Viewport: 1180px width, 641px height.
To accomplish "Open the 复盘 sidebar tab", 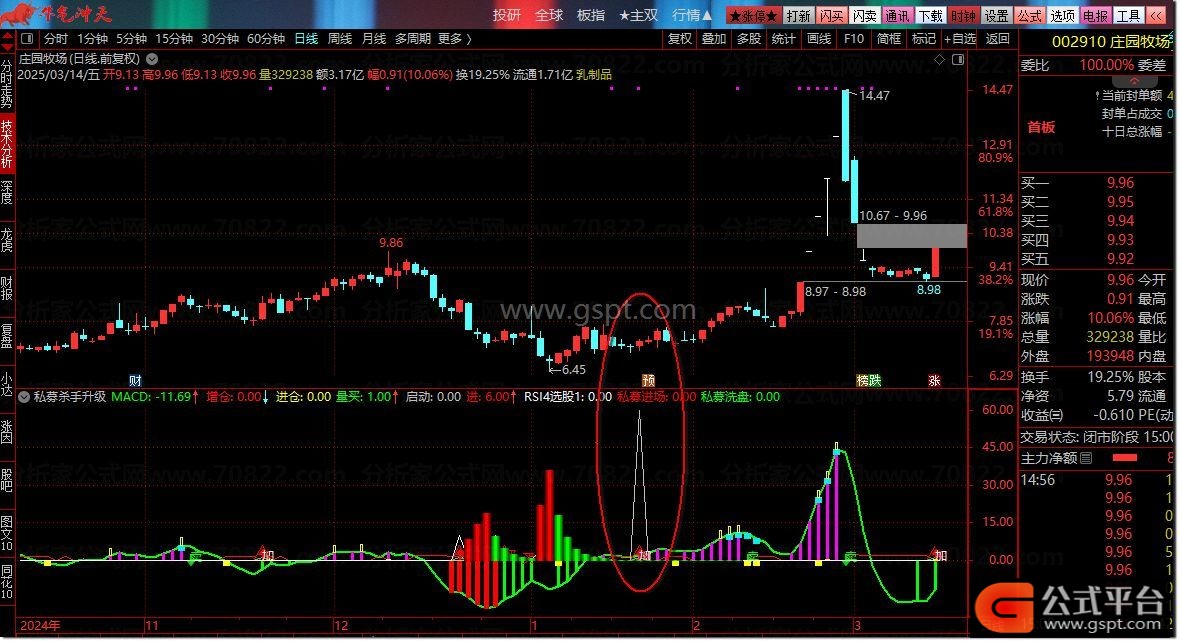I will [7, 336].
